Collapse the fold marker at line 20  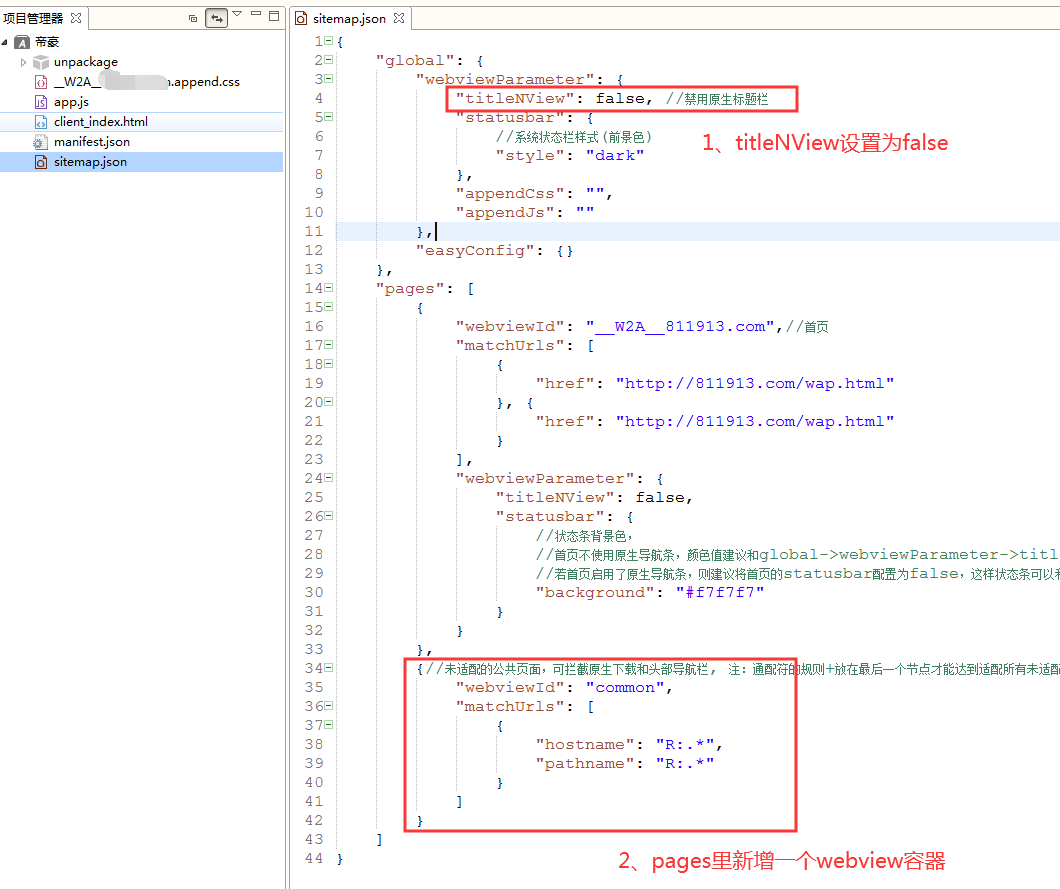tap(329, 402)
